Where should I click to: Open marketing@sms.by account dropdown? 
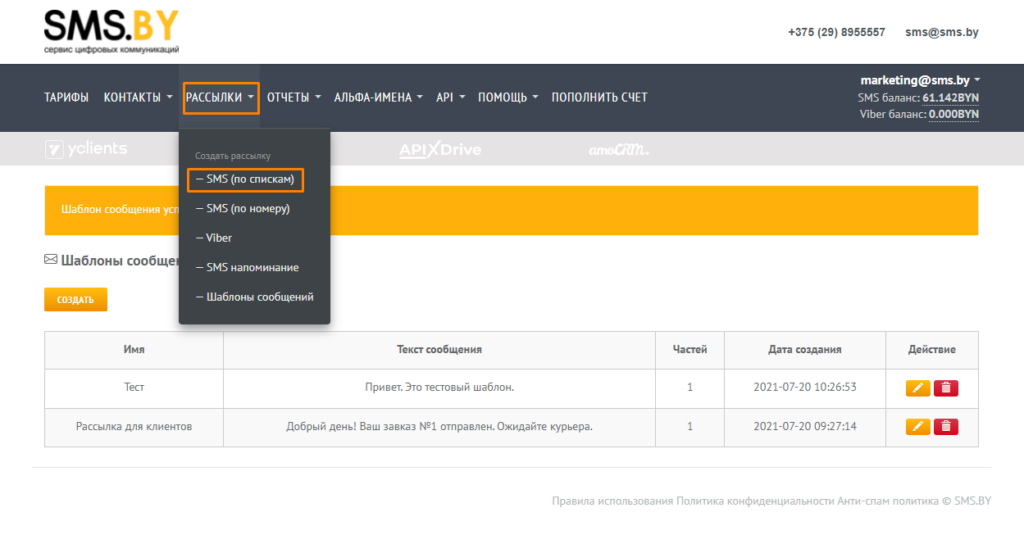click(920, 80)
